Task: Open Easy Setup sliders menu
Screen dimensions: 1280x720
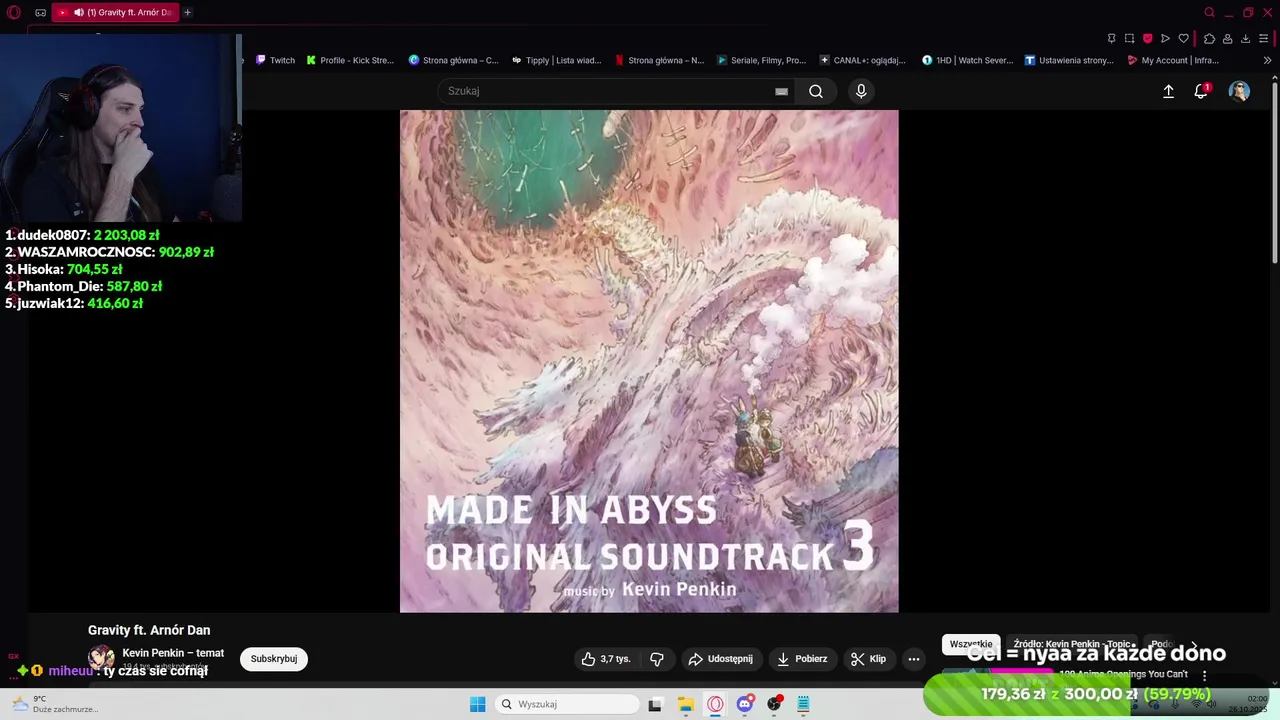Action: pos(1264,39)
